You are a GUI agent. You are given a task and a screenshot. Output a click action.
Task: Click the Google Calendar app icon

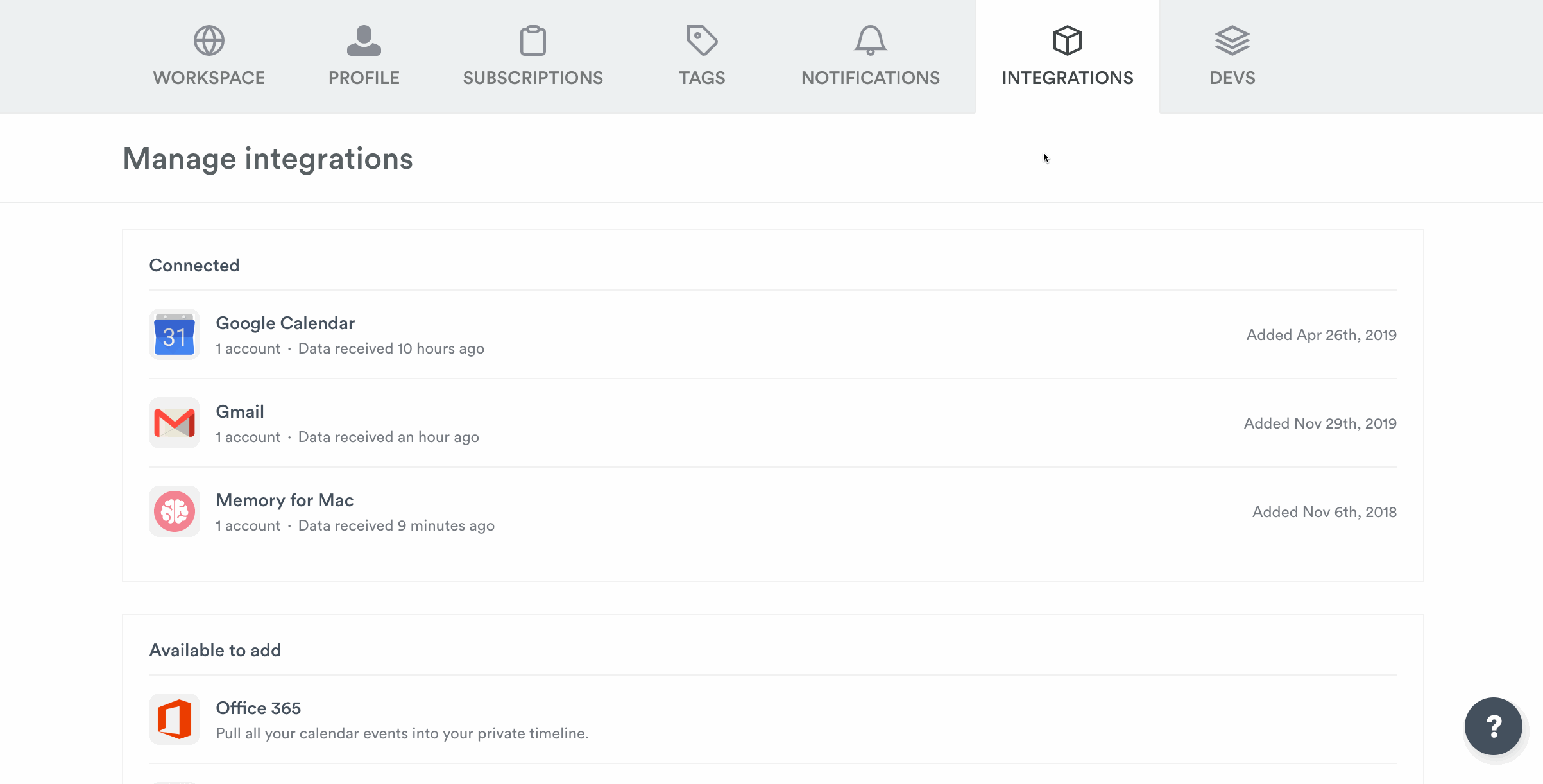[175, 334]
